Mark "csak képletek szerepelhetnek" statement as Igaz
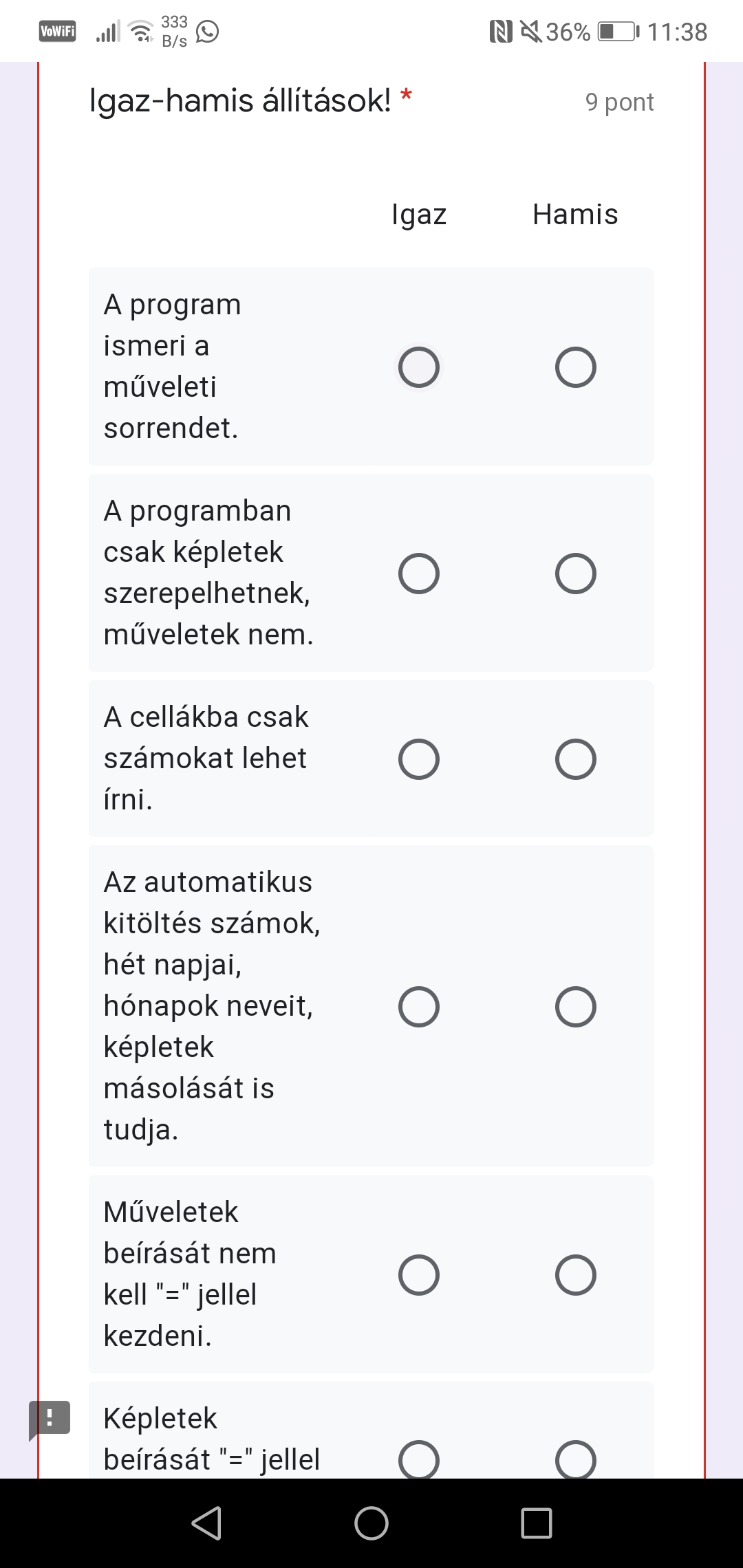 [x=419, y=574]
